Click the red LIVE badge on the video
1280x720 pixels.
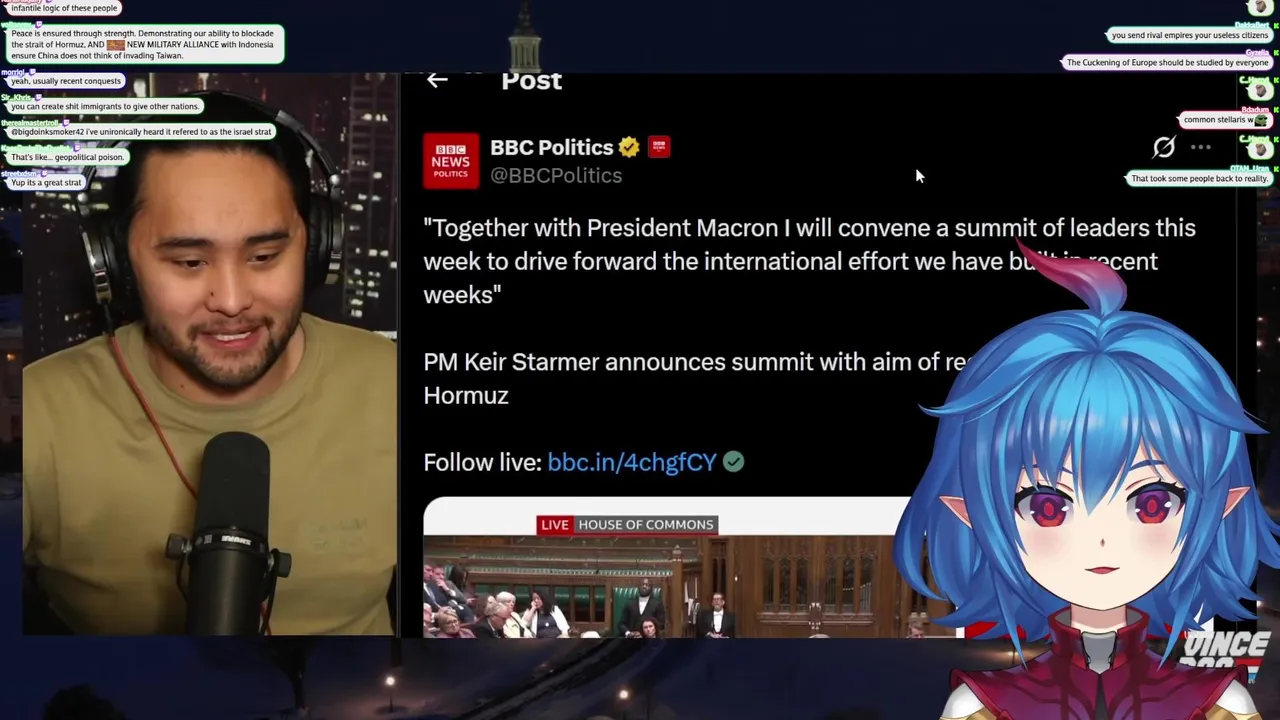(554, 524)
